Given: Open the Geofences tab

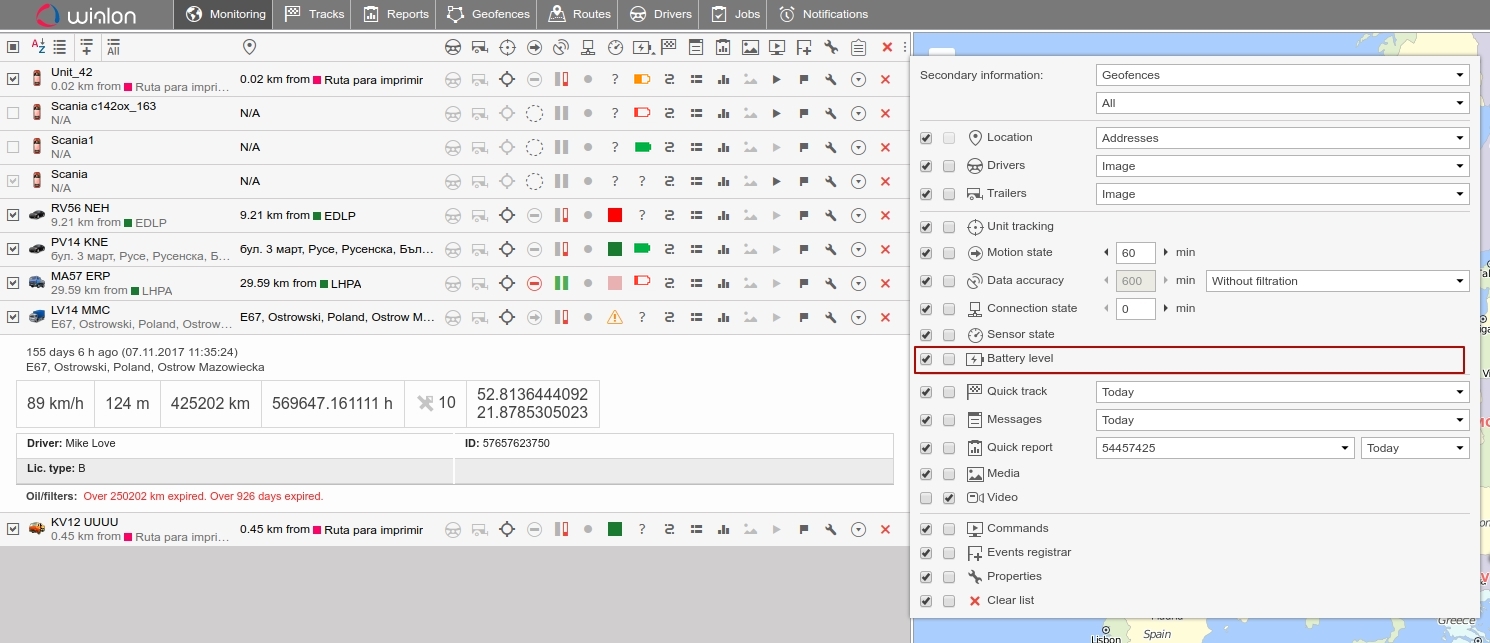Looking at the screenshot, I should (489, 14).
